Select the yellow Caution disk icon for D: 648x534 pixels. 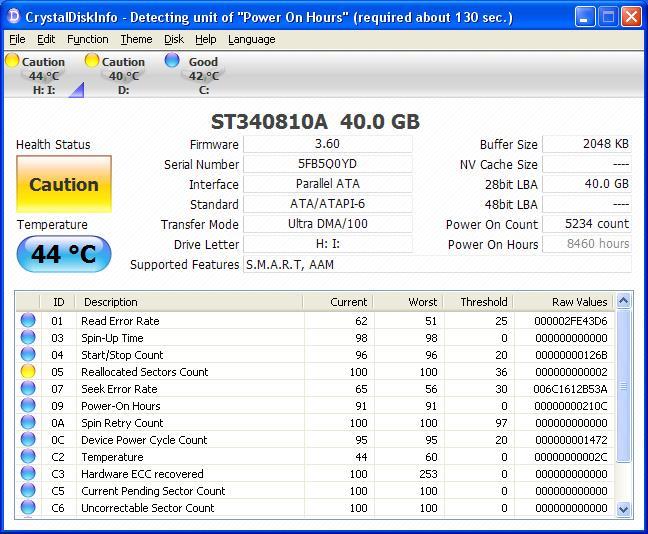click(92, 60)
